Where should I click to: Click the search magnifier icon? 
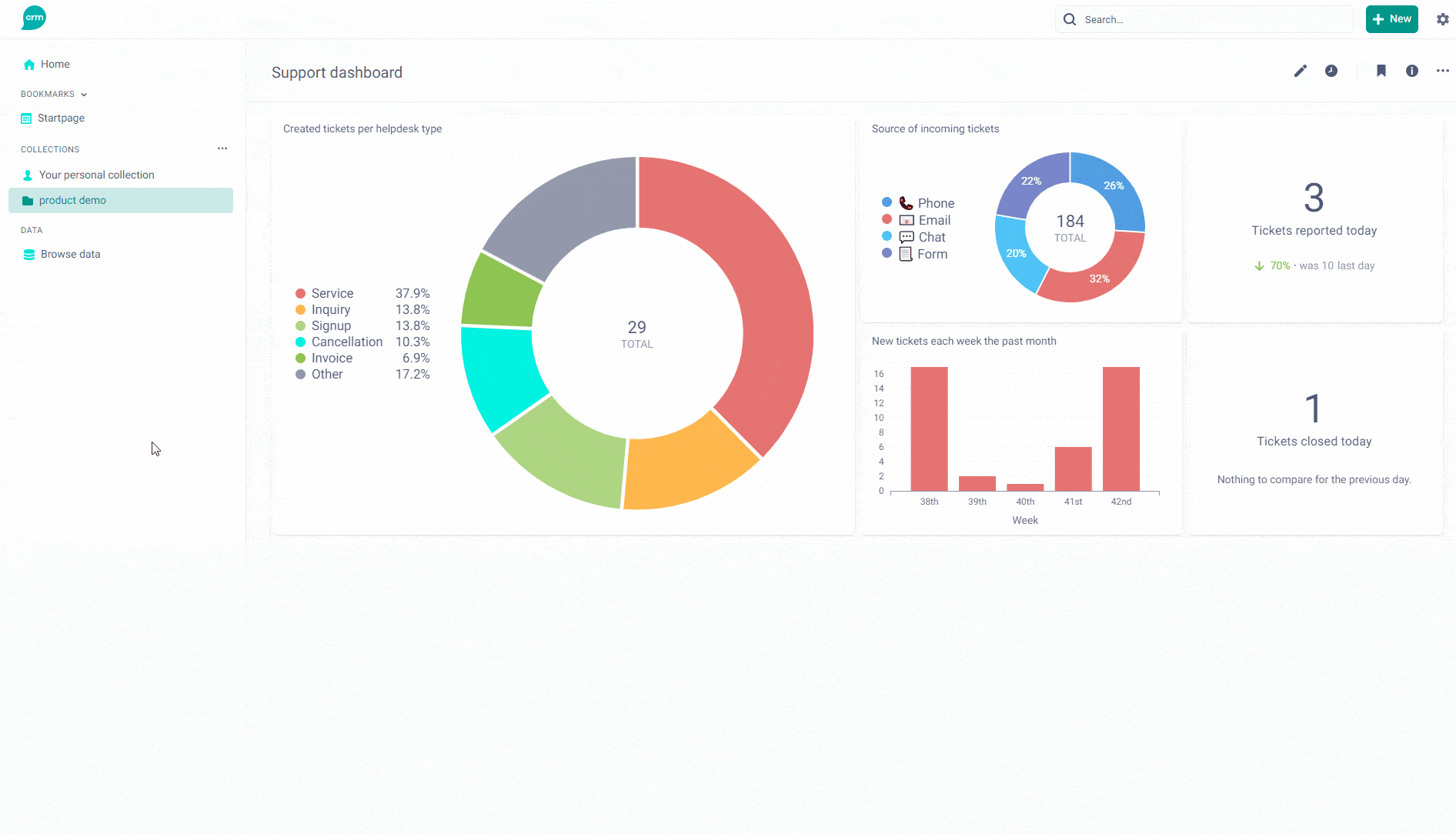point(1069,19)
